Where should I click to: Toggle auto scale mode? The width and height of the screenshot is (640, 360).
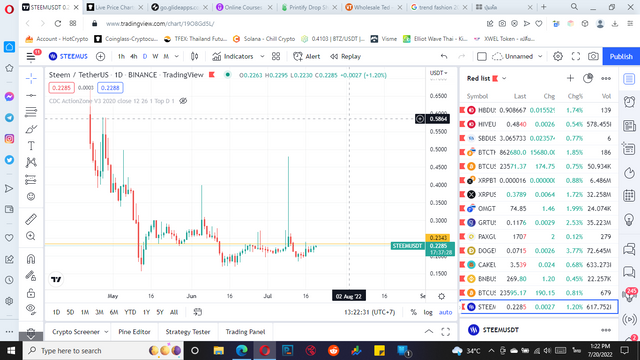[445, 312]
